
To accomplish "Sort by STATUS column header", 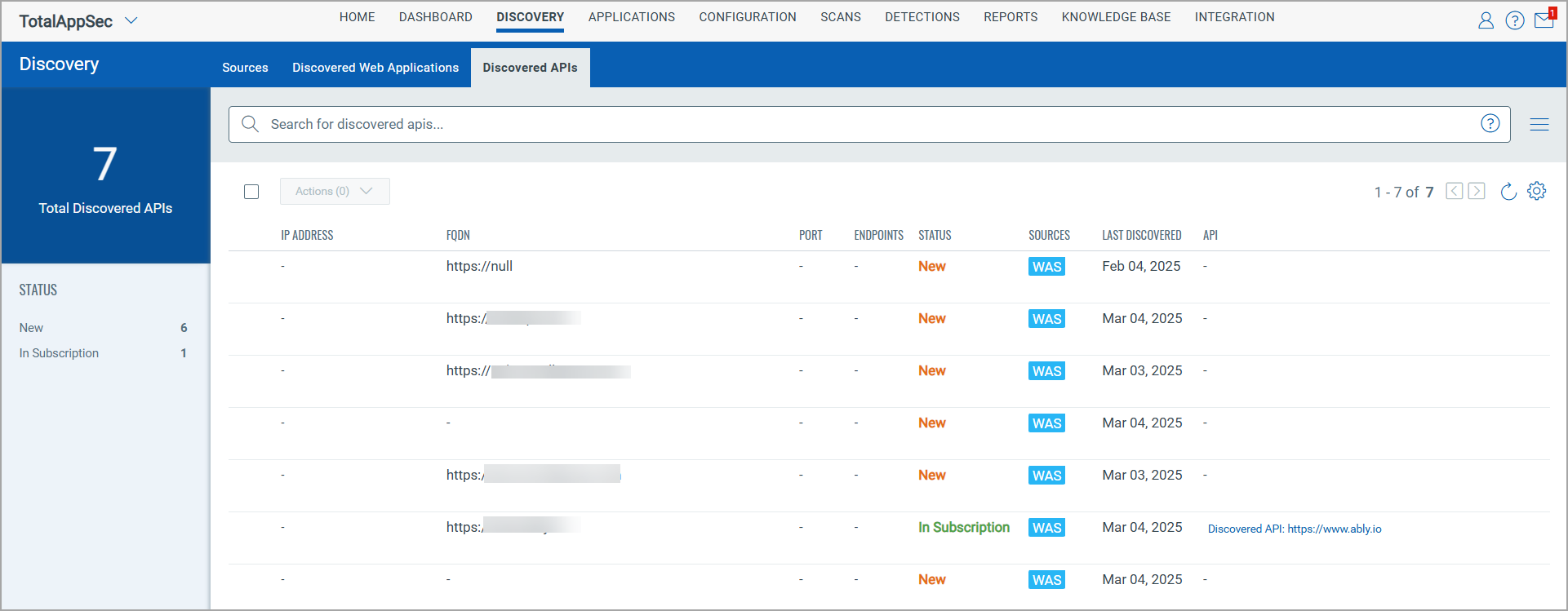I will [935, 235].
